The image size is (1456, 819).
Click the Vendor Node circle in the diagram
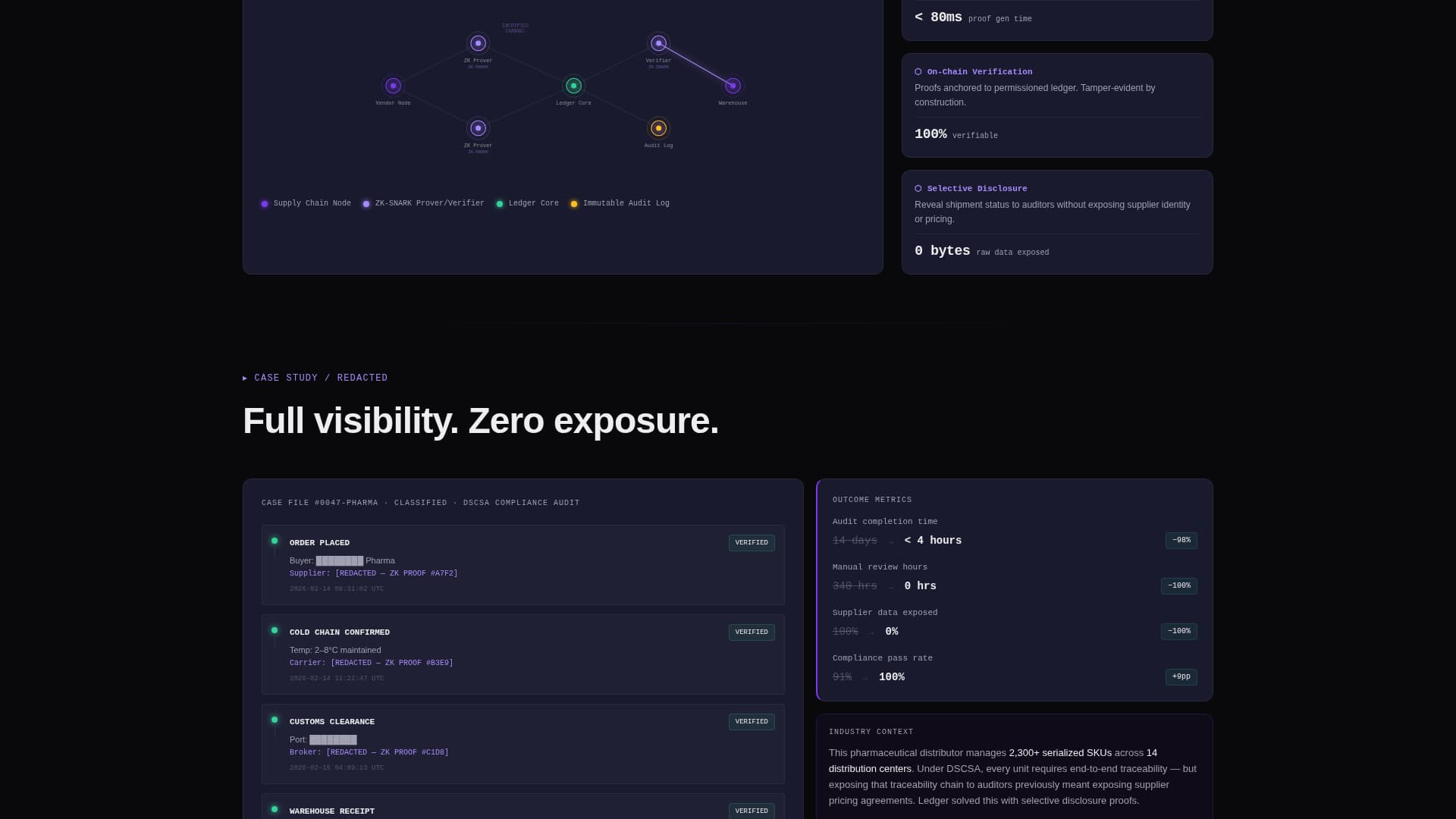click(393, 86)
